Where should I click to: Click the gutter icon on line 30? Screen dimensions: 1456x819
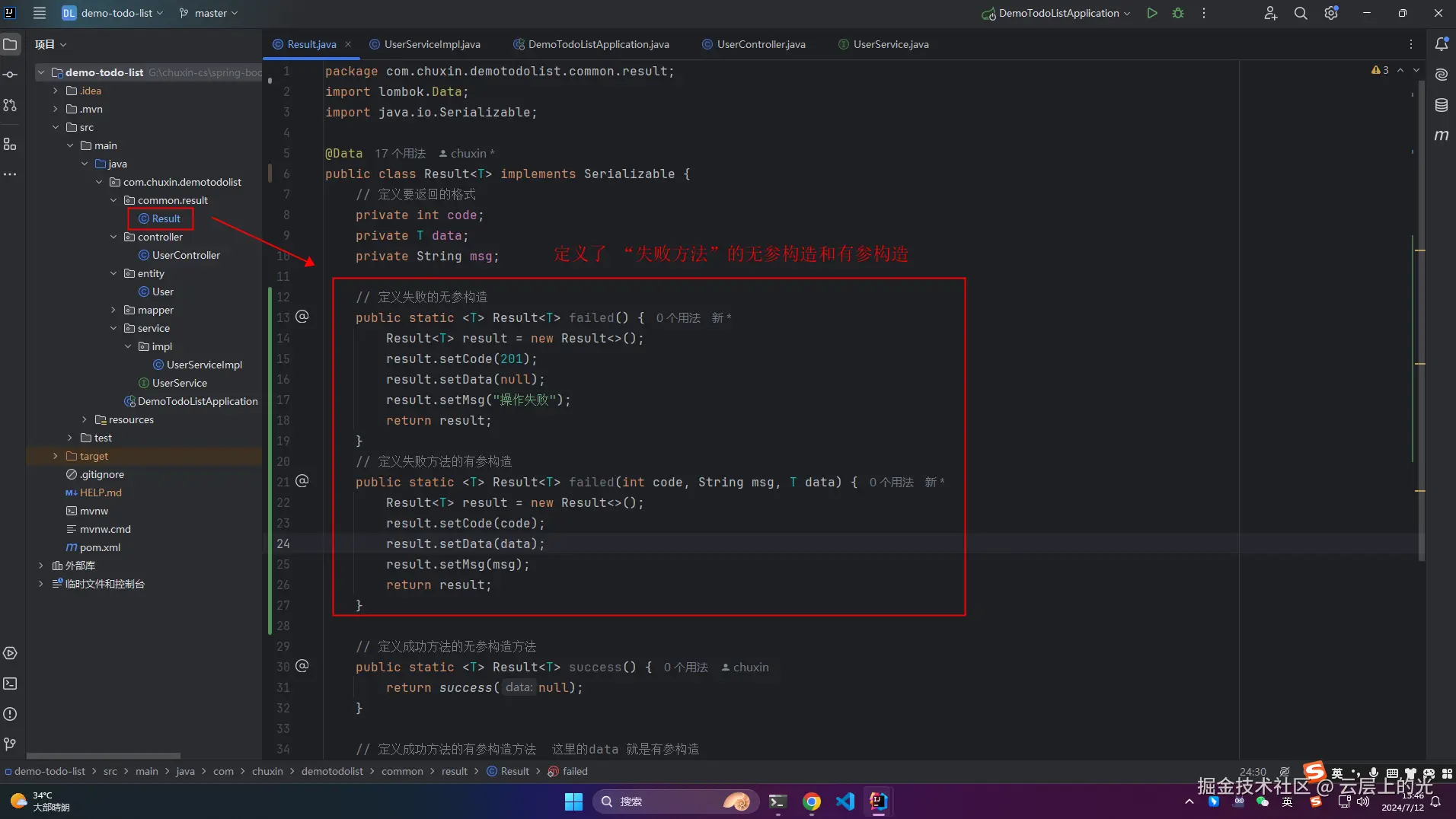pos(302,666)
